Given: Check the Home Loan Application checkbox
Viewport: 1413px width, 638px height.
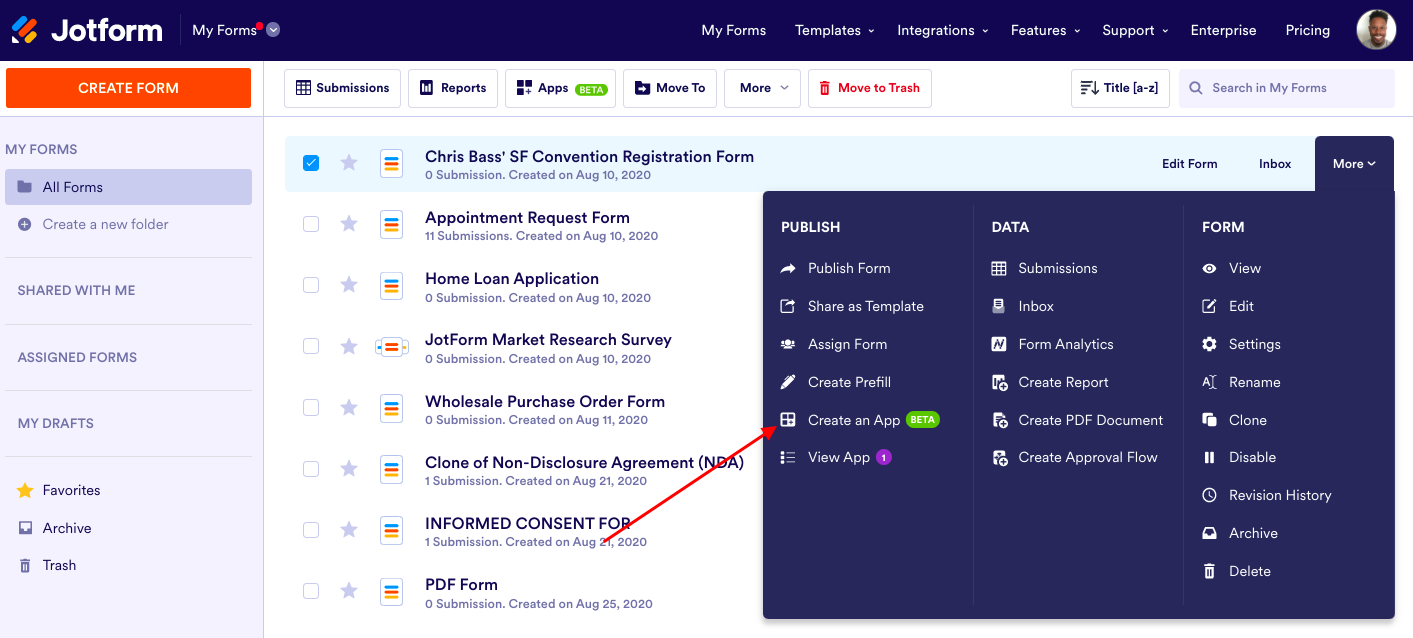Looking at the screenshot, I should [311, 285].
